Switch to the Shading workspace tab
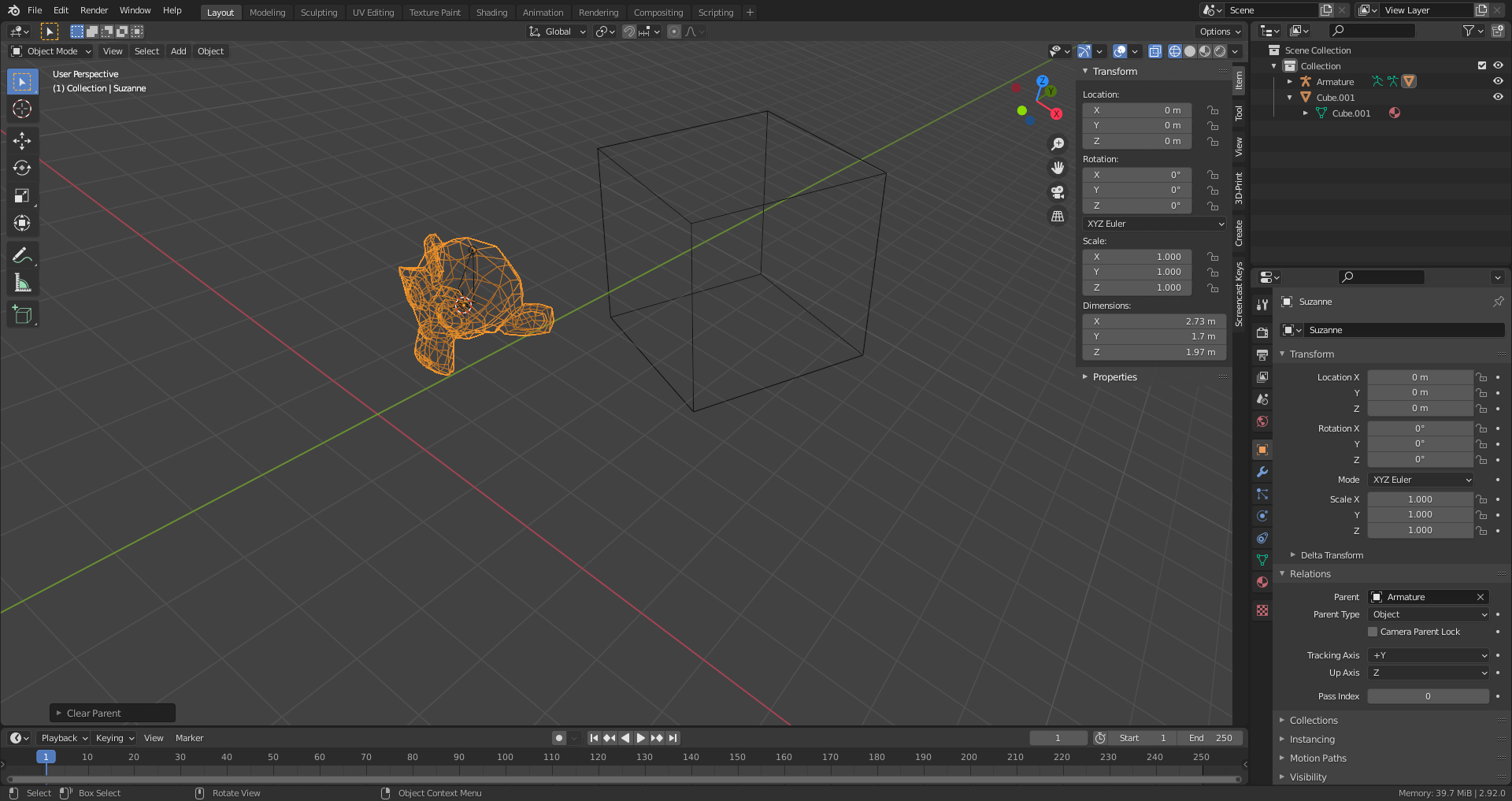Image resolution: width=1512 pixels, height=801 pixels. pos(491,13)
